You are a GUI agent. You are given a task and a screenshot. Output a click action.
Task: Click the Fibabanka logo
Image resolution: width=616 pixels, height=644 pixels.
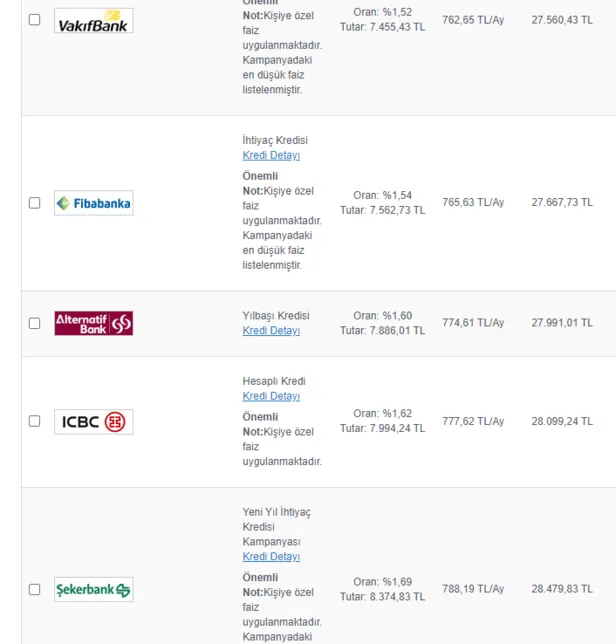(x=93, y=203)
